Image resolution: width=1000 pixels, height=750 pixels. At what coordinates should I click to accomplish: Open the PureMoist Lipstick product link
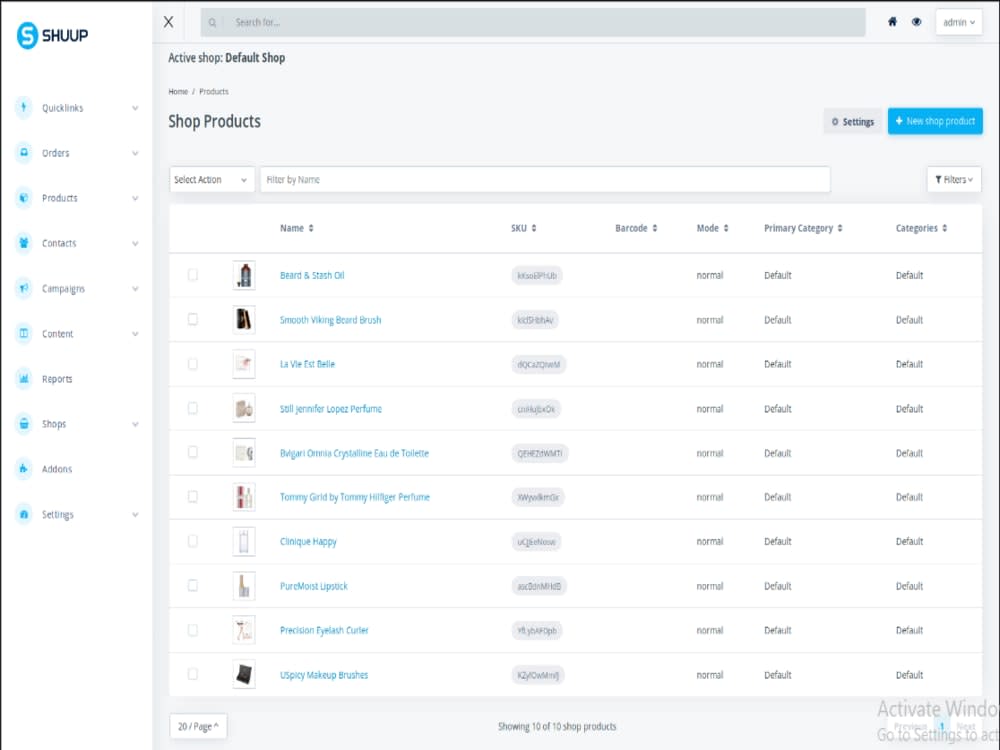(314, 586)
